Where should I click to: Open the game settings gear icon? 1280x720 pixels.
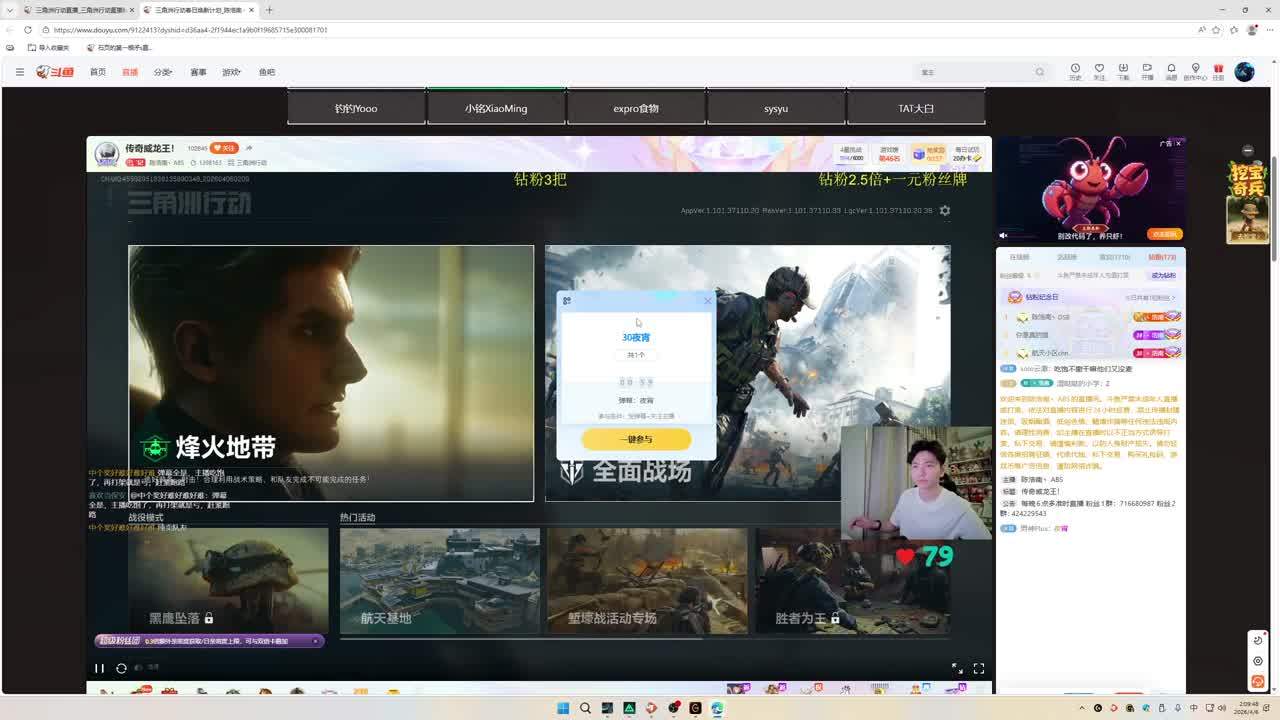coord(945,211)
